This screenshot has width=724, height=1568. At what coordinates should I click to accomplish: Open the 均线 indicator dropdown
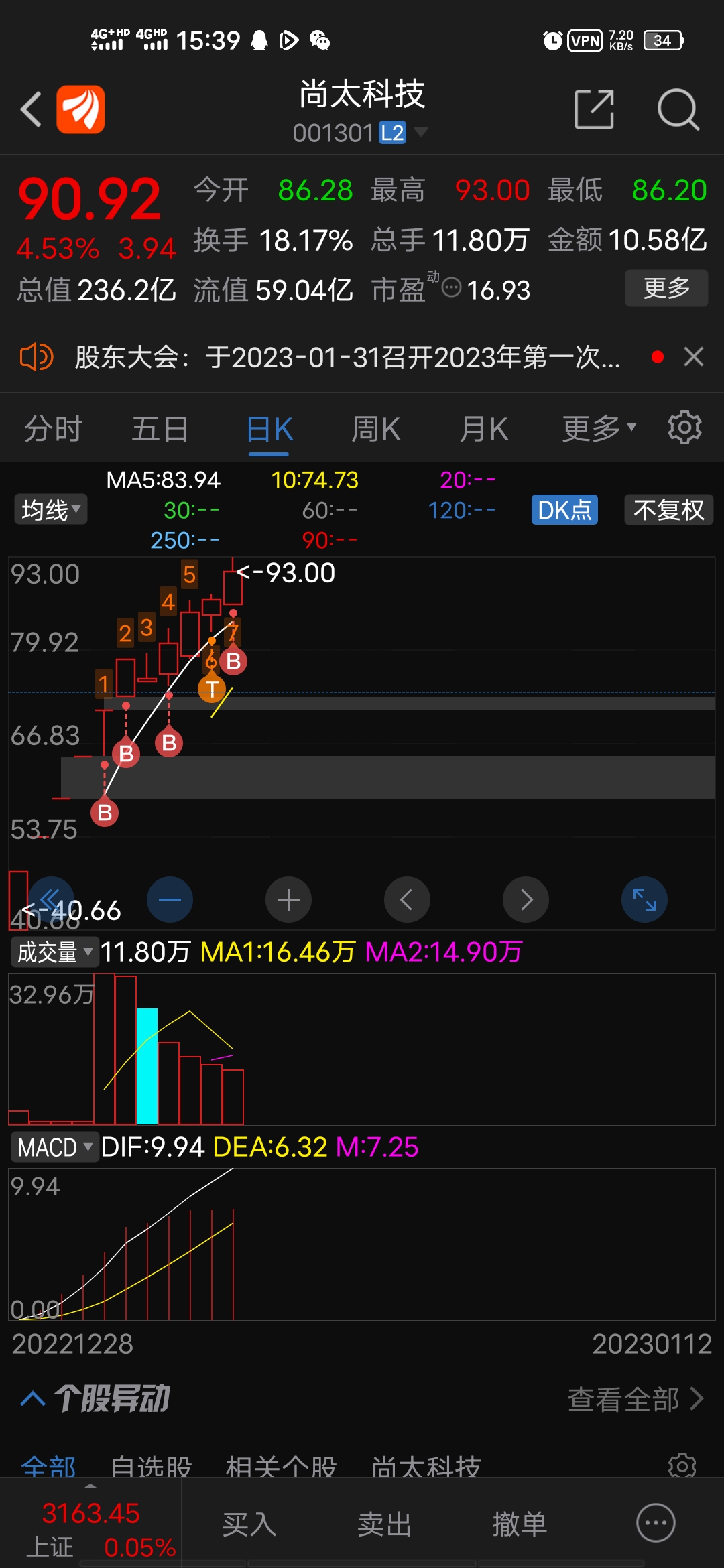[x=51, y=509]
